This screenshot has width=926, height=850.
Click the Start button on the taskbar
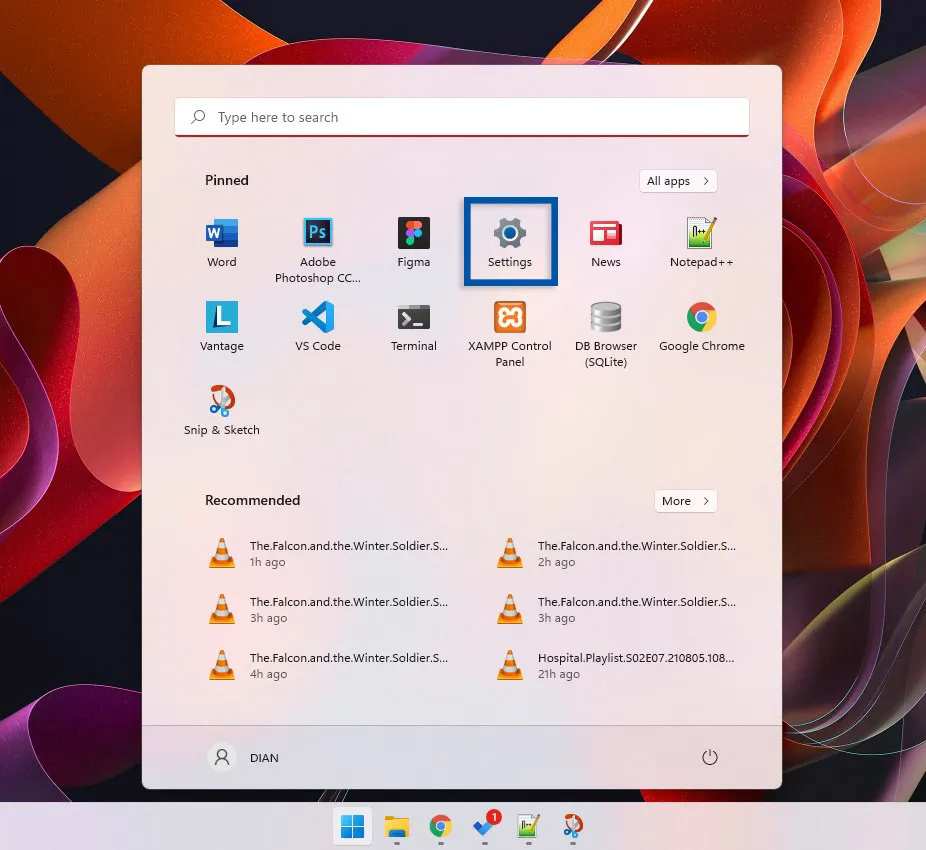(352, 828)
